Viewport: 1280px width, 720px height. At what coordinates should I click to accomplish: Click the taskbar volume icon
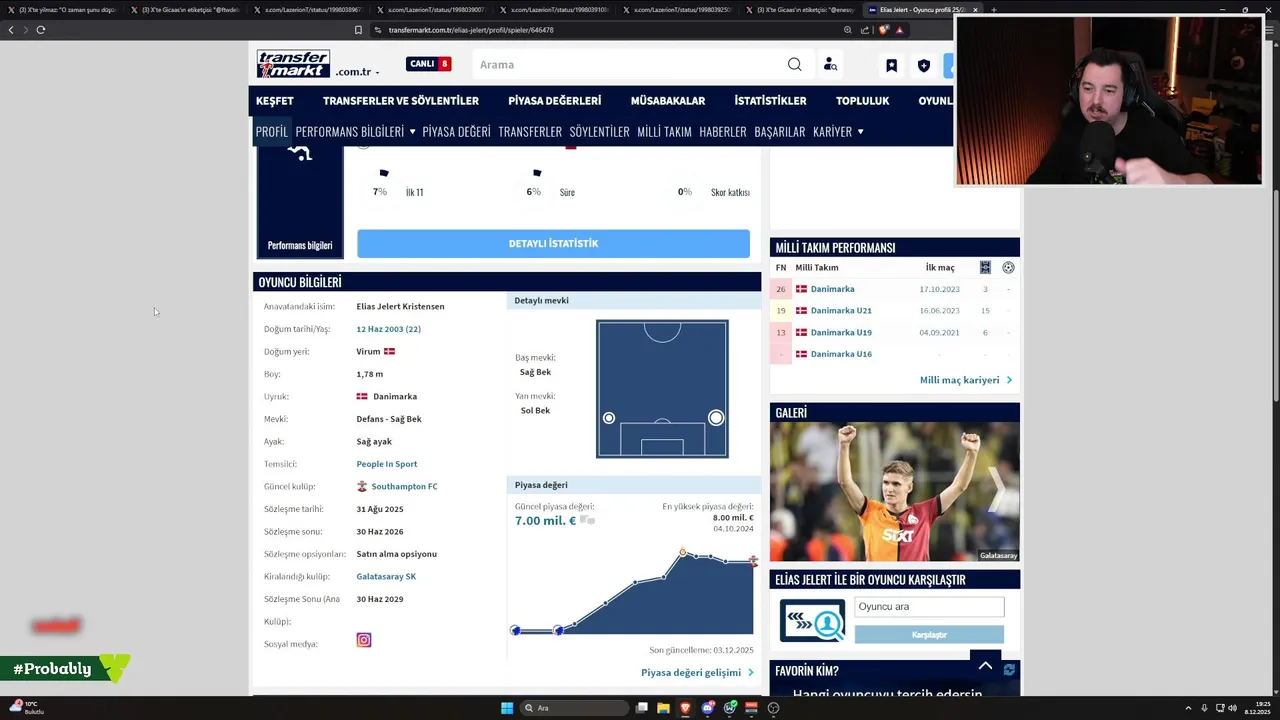click(1233, 708)
